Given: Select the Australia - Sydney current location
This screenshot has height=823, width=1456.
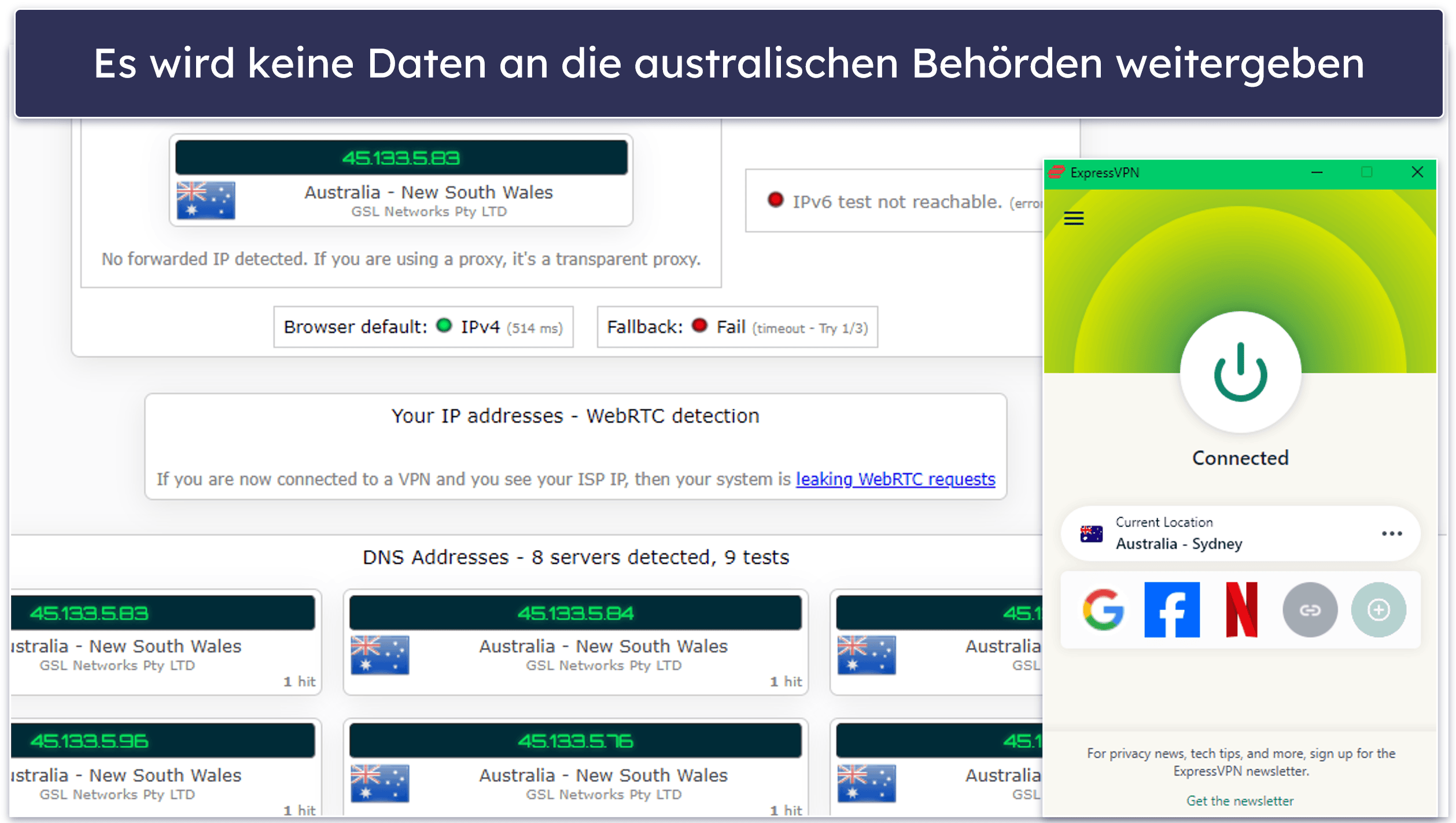Looking at the screenshot, I should (x=1240, y=533).
